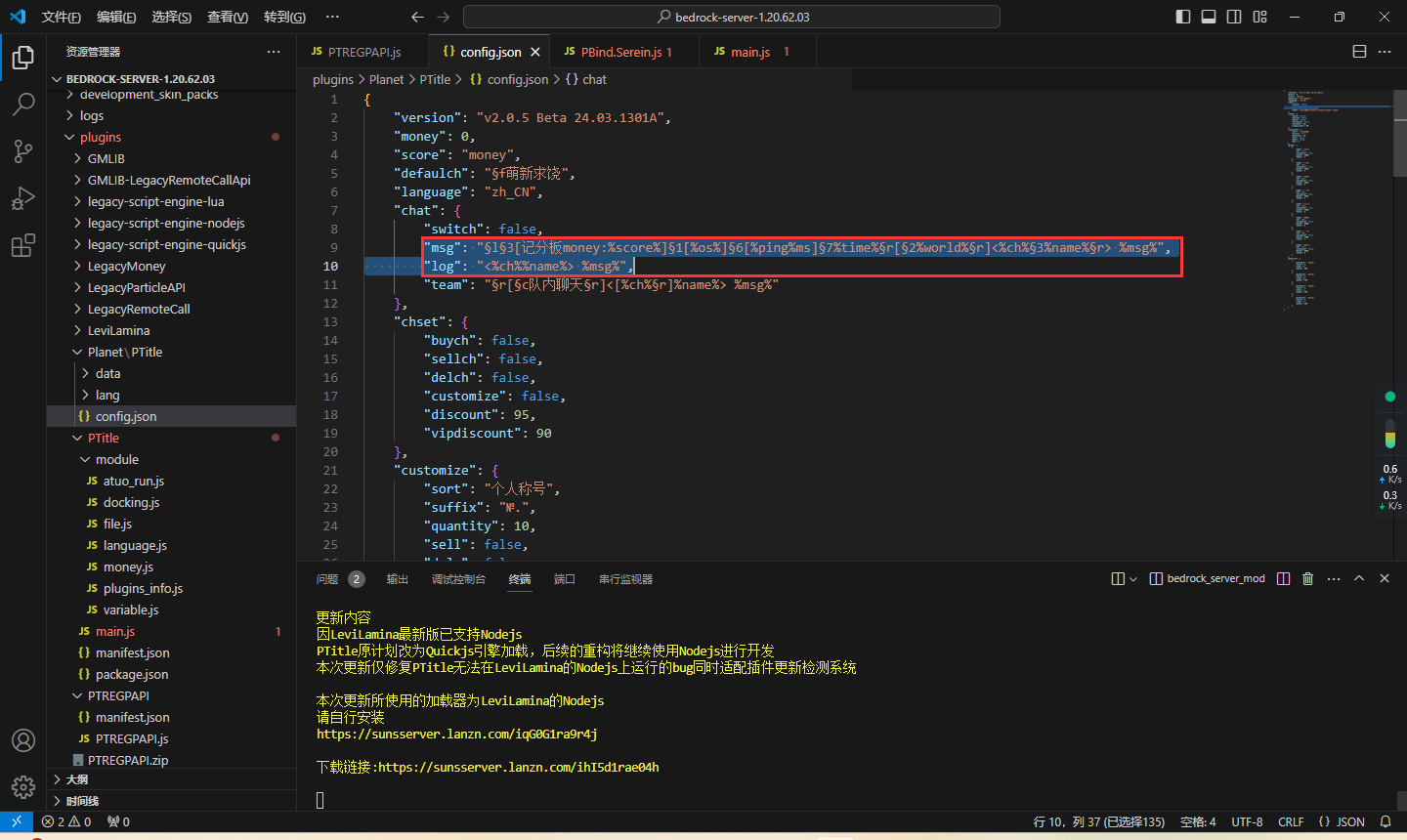Viewport: 1407px width, 840px height.
Task: Open the title bar more menus ellipsis
Action: [332, 17]
